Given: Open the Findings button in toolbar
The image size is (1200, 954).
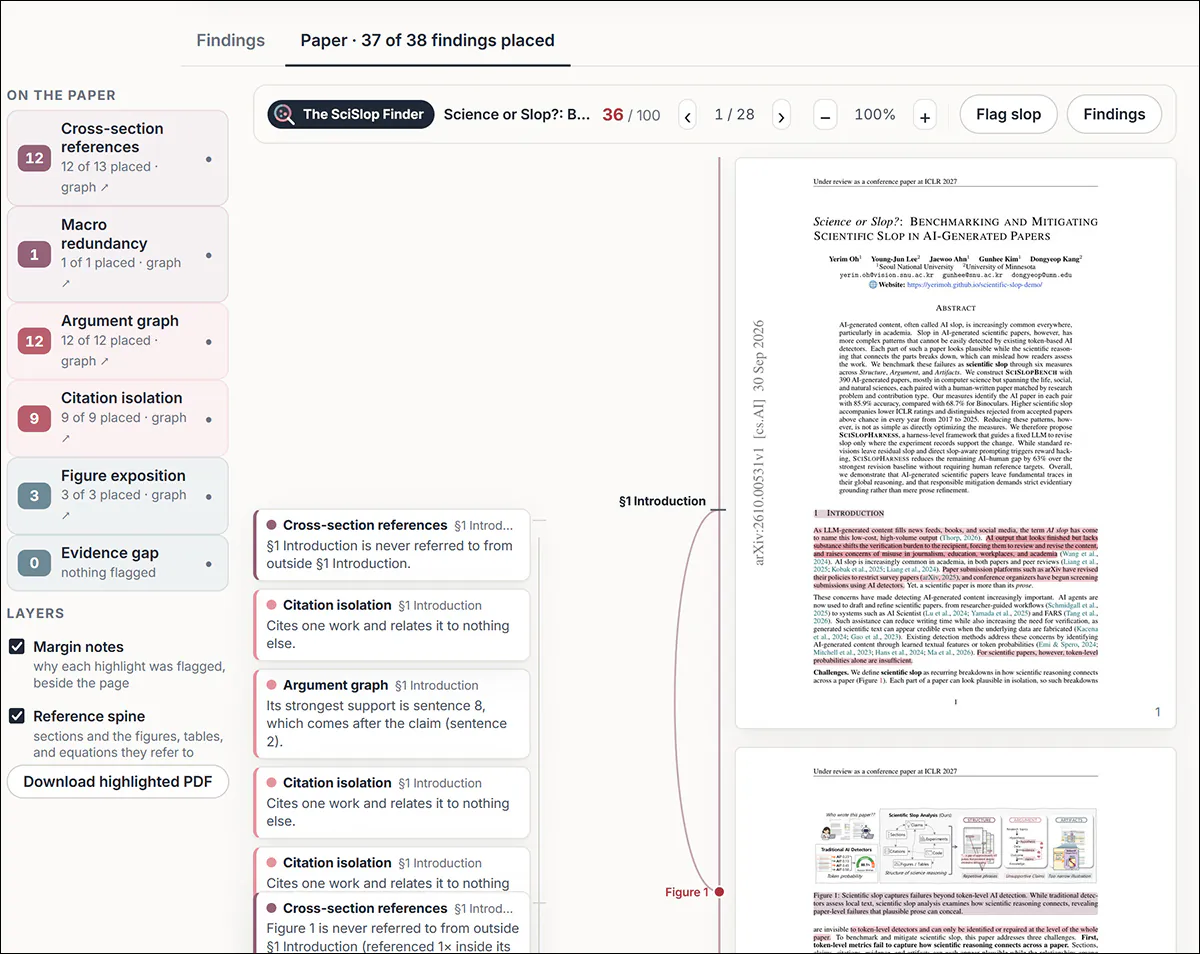Looking at the screenshot, I should 1114,114.
